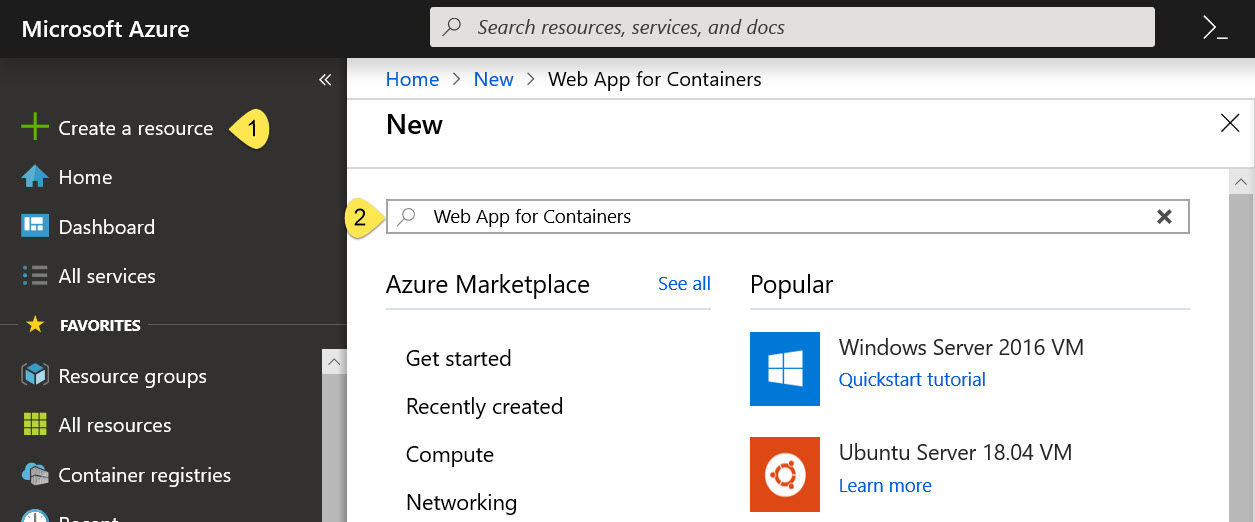
Task: Go to Home in sidebar
Action: coord(85,177)
